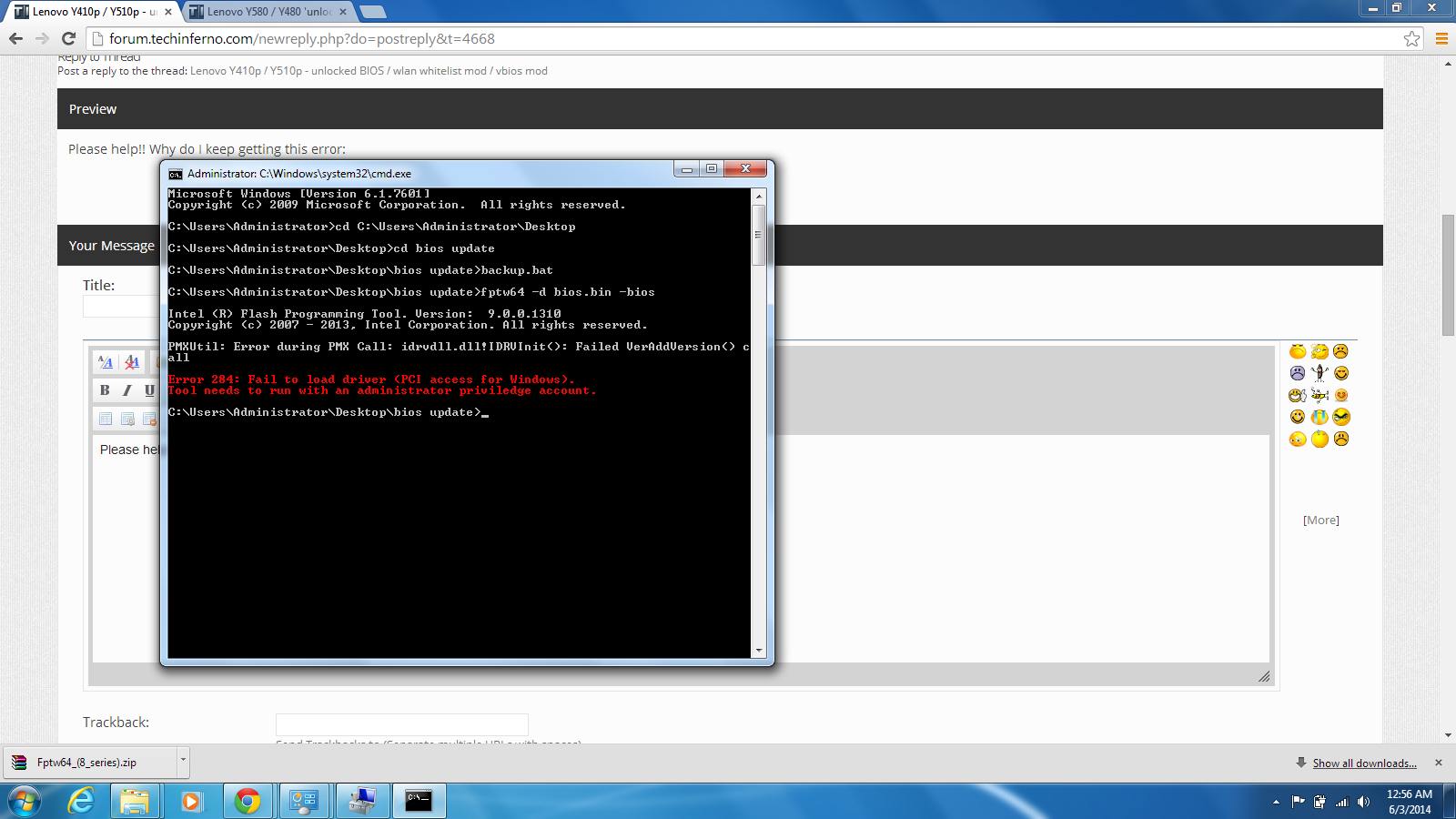Insert the purple sad face smiley
1456x819 pixels.
pyautogui.click(x=1298, y=373)
